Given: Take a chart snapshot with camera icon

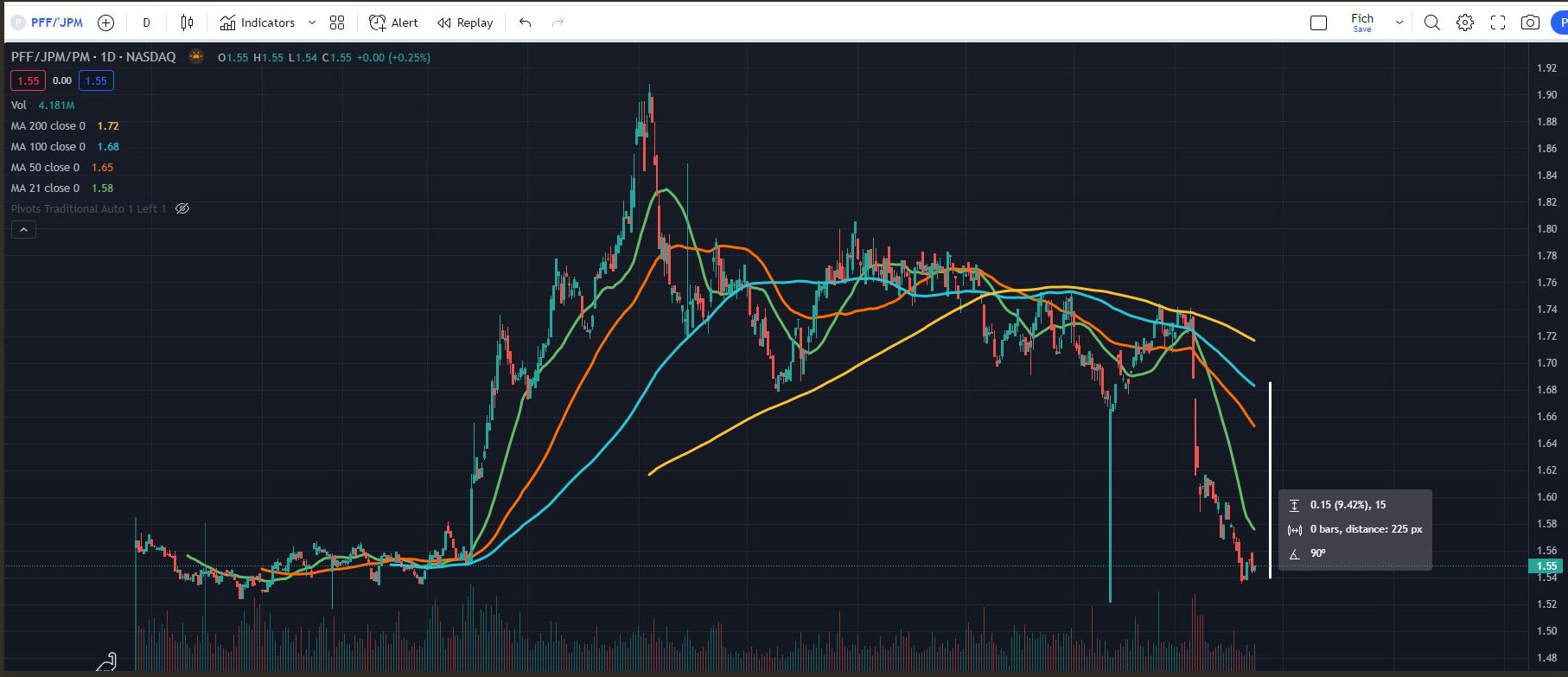Looking at the screenshot, I should (1530, 22).
